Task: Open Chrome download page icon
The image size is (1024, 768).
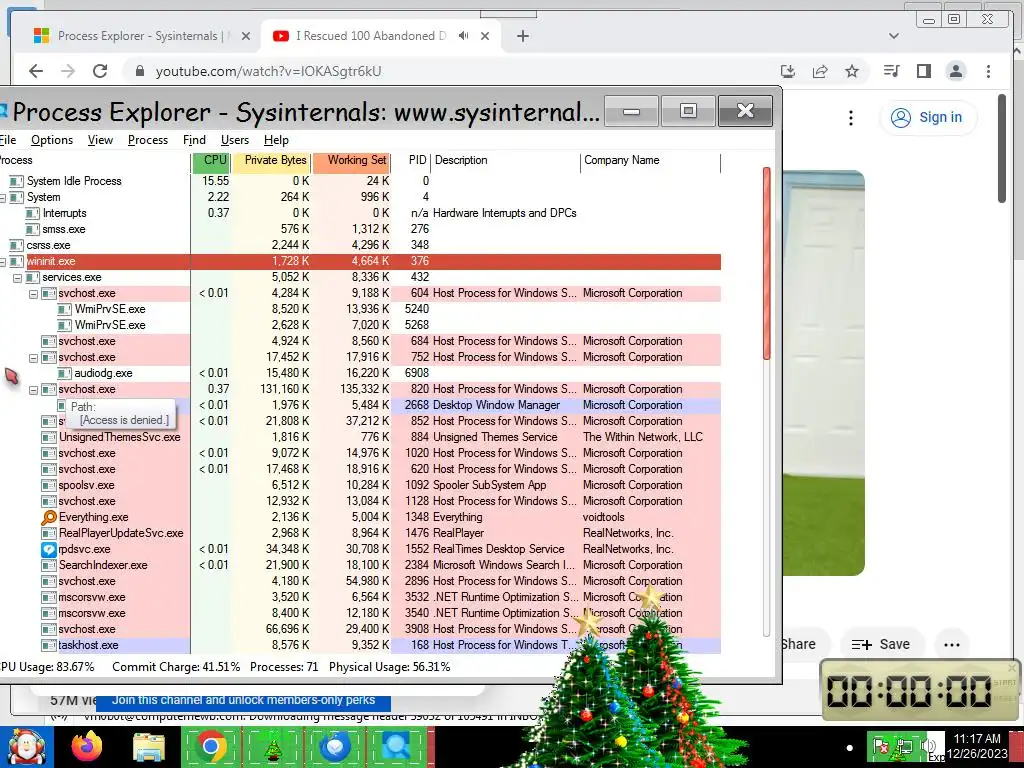Action: 788,71
